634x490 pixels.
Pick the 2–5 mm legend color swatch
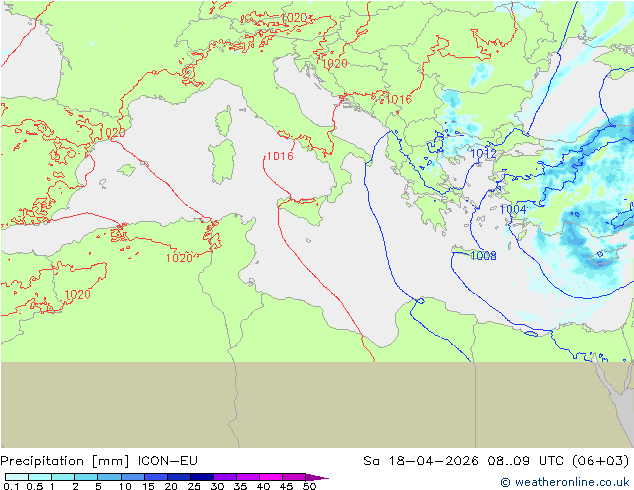click(x=86, y=477)
